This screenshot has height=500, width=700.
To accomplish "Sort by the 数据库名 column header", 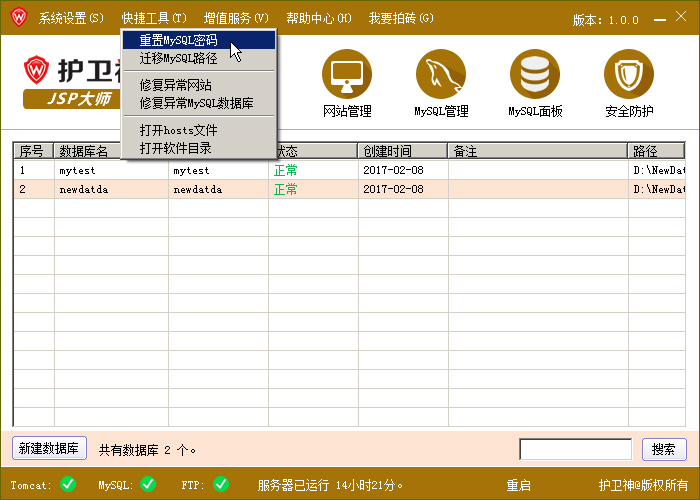I will pyautogui.click(x=88, y=151).
